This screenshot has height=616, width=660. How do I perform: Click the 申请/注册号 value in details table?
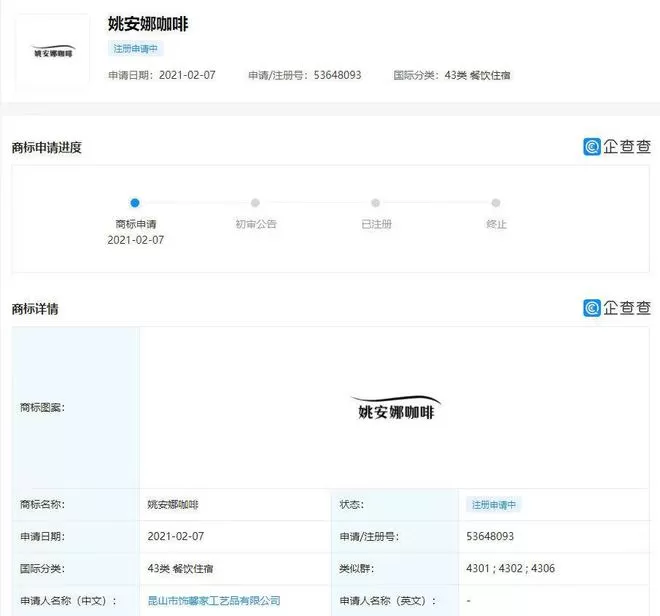(490, 536)
